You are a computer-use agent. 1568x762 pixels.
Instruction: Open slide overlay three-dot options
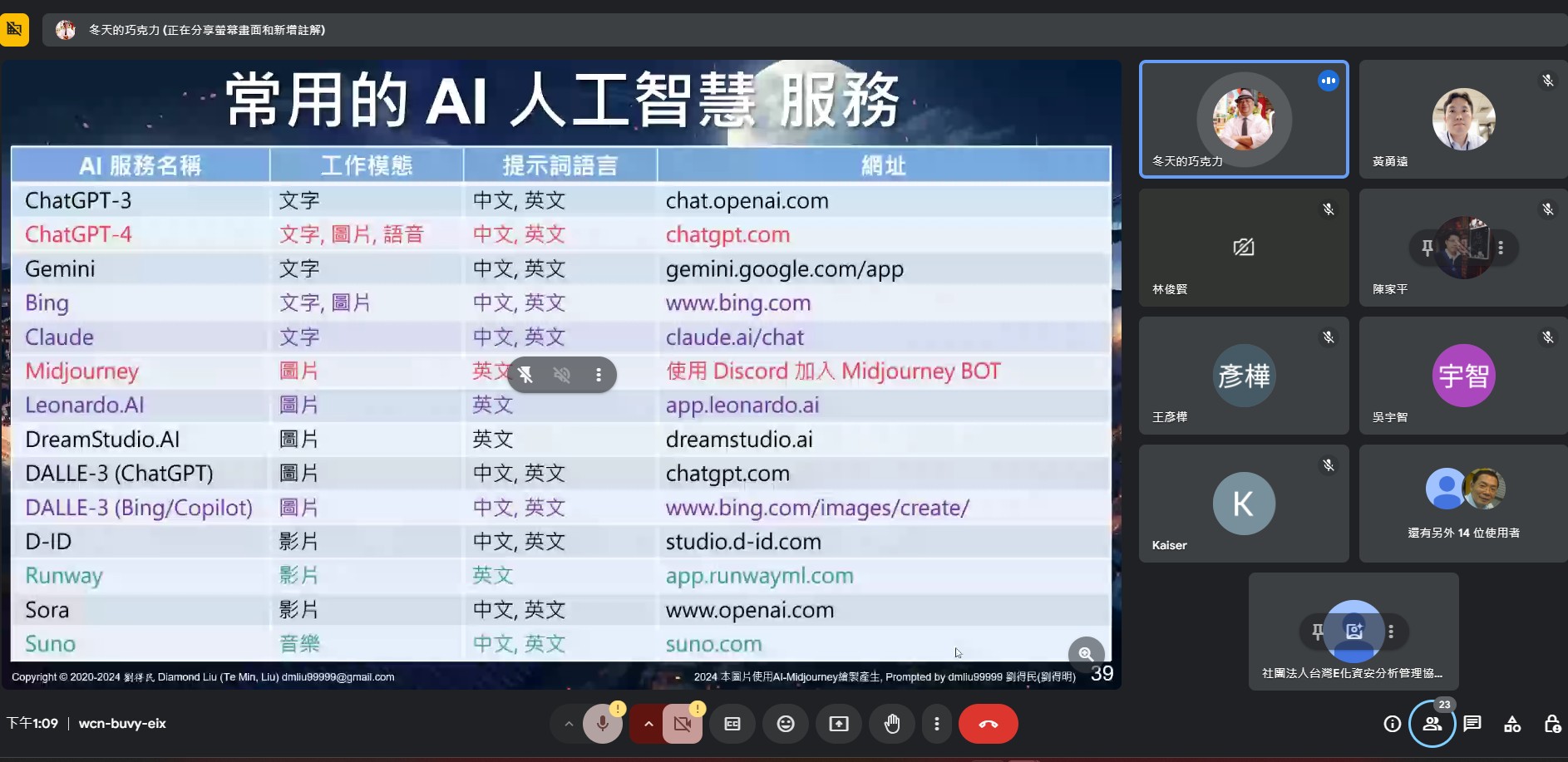pos(599,375)
